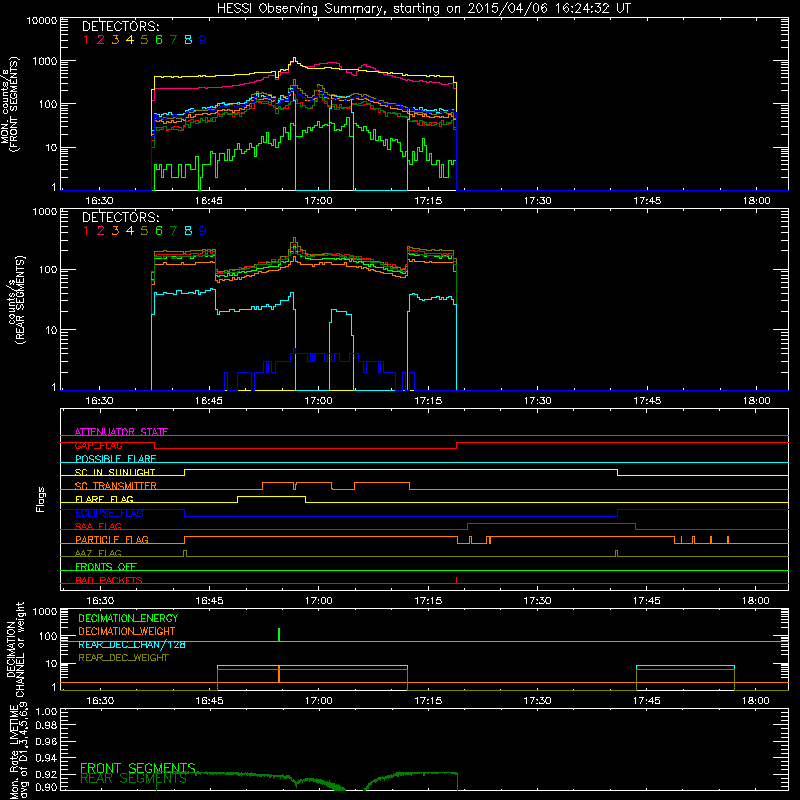Image resolution: width=800 pixels, height=800 pixels.
Task: Click the 0.98 livetime y-axis value
Action: point(46,725)
